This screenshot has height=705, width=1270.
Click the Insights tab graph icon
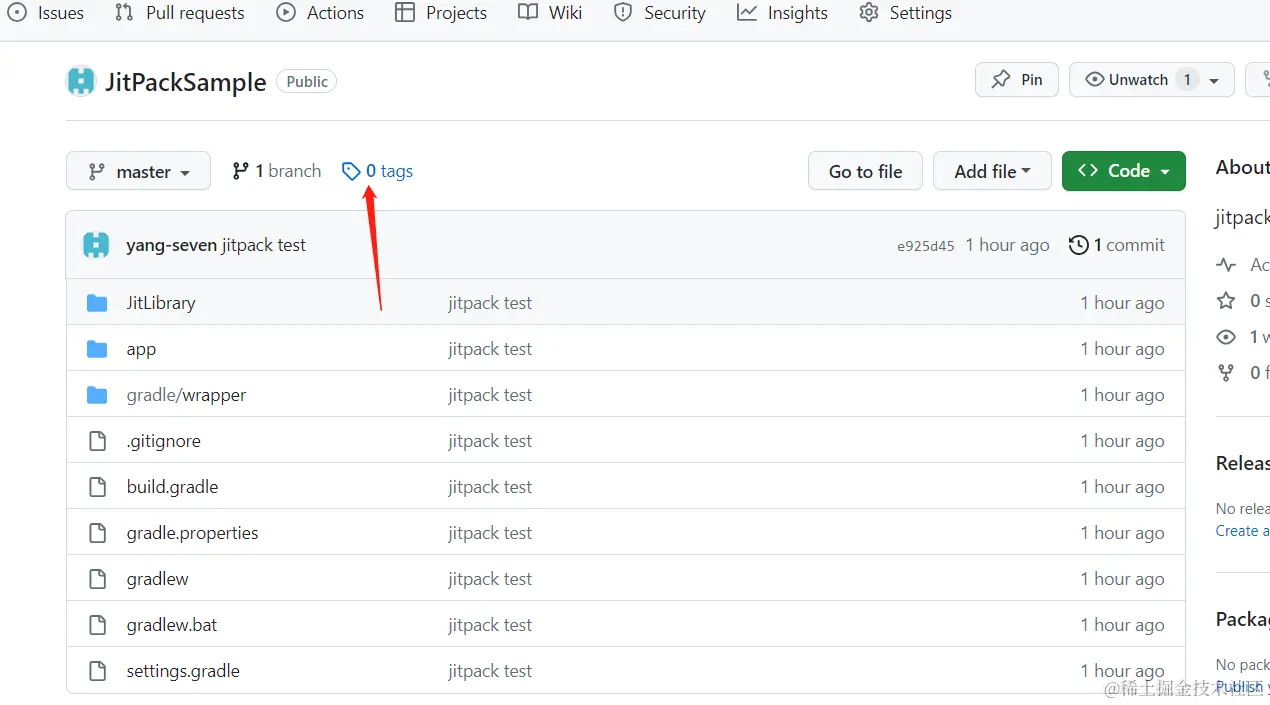747,13
